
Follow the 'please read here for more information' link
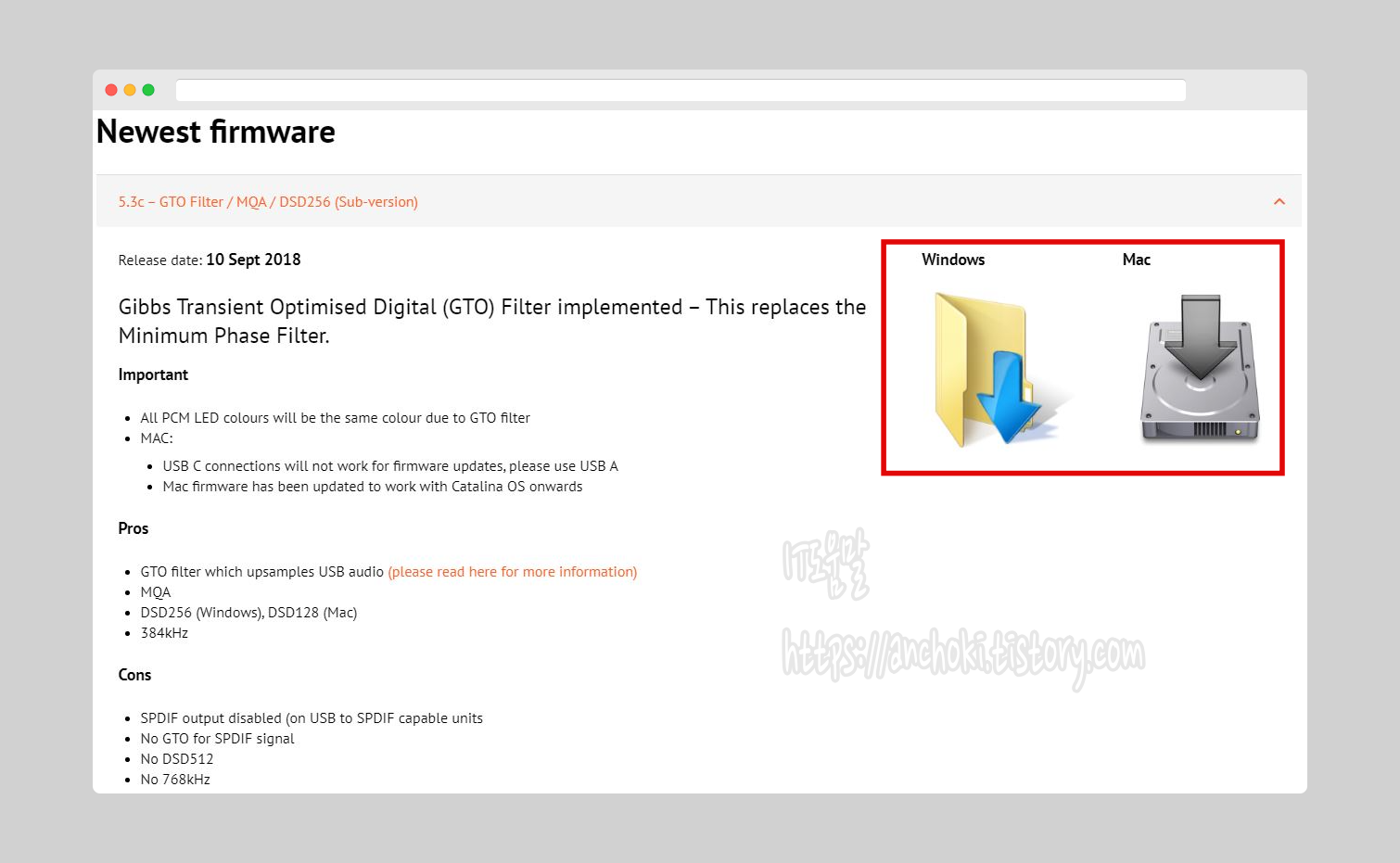click(513, 572)
